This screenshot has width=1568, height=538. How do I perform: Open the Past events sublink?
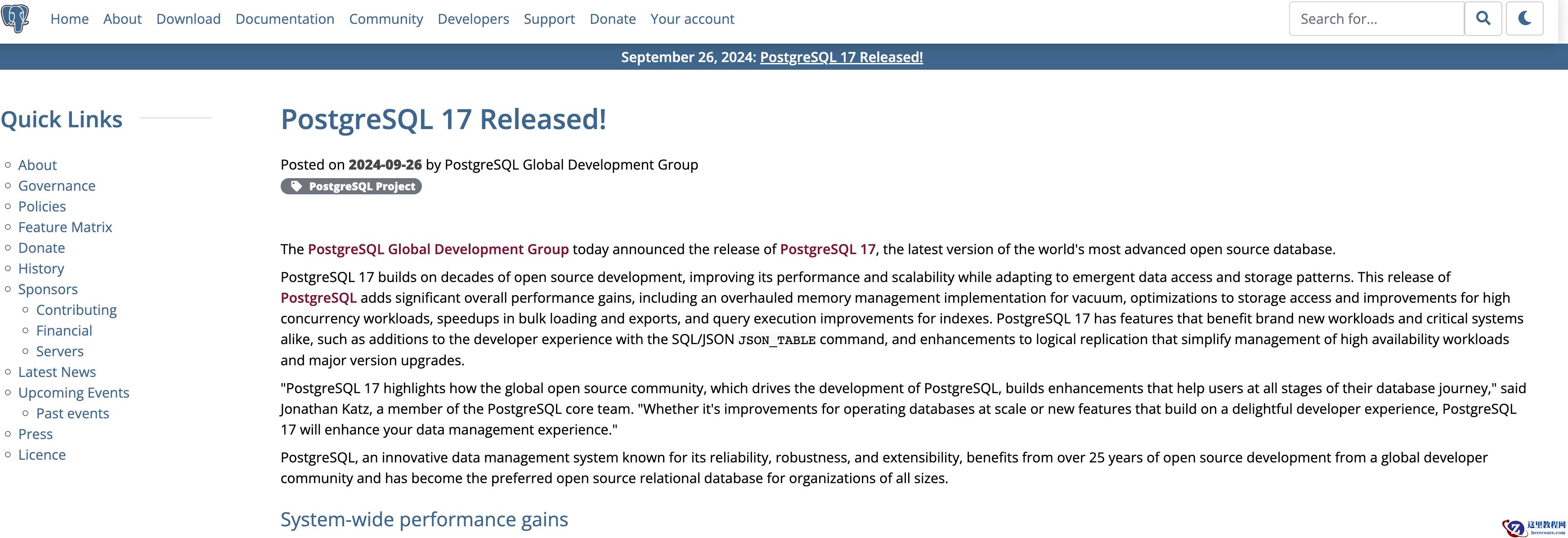click(x=72, y=413)
